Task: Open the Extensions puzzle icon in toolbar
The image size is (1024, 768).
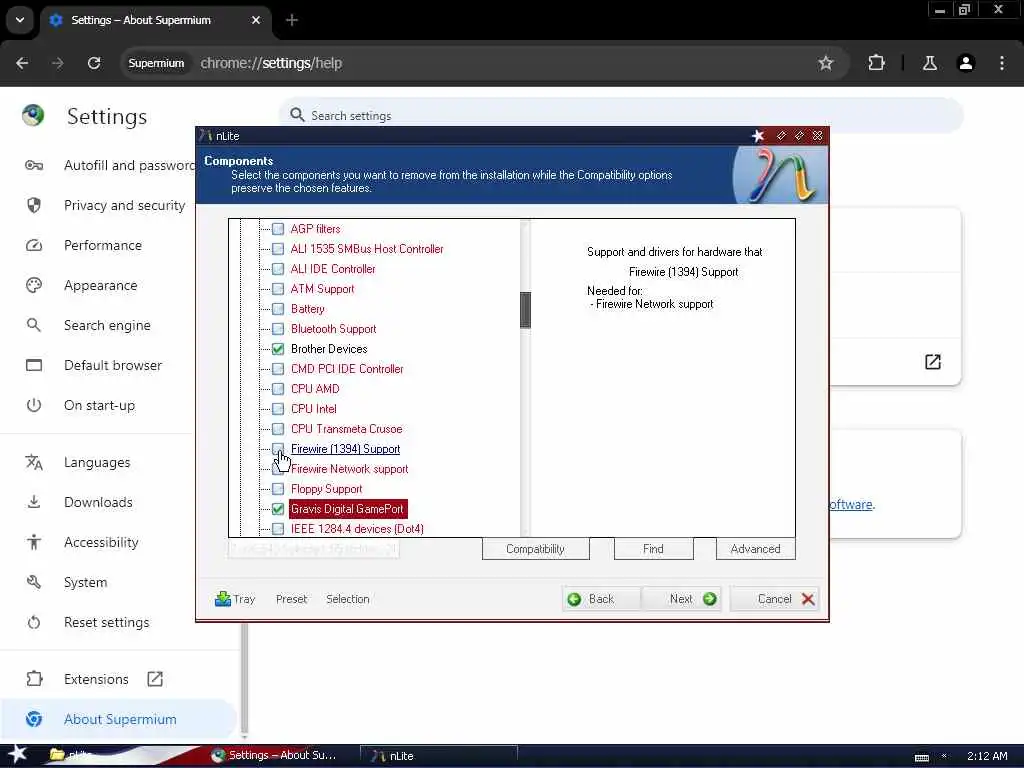Action: (876, 63)
